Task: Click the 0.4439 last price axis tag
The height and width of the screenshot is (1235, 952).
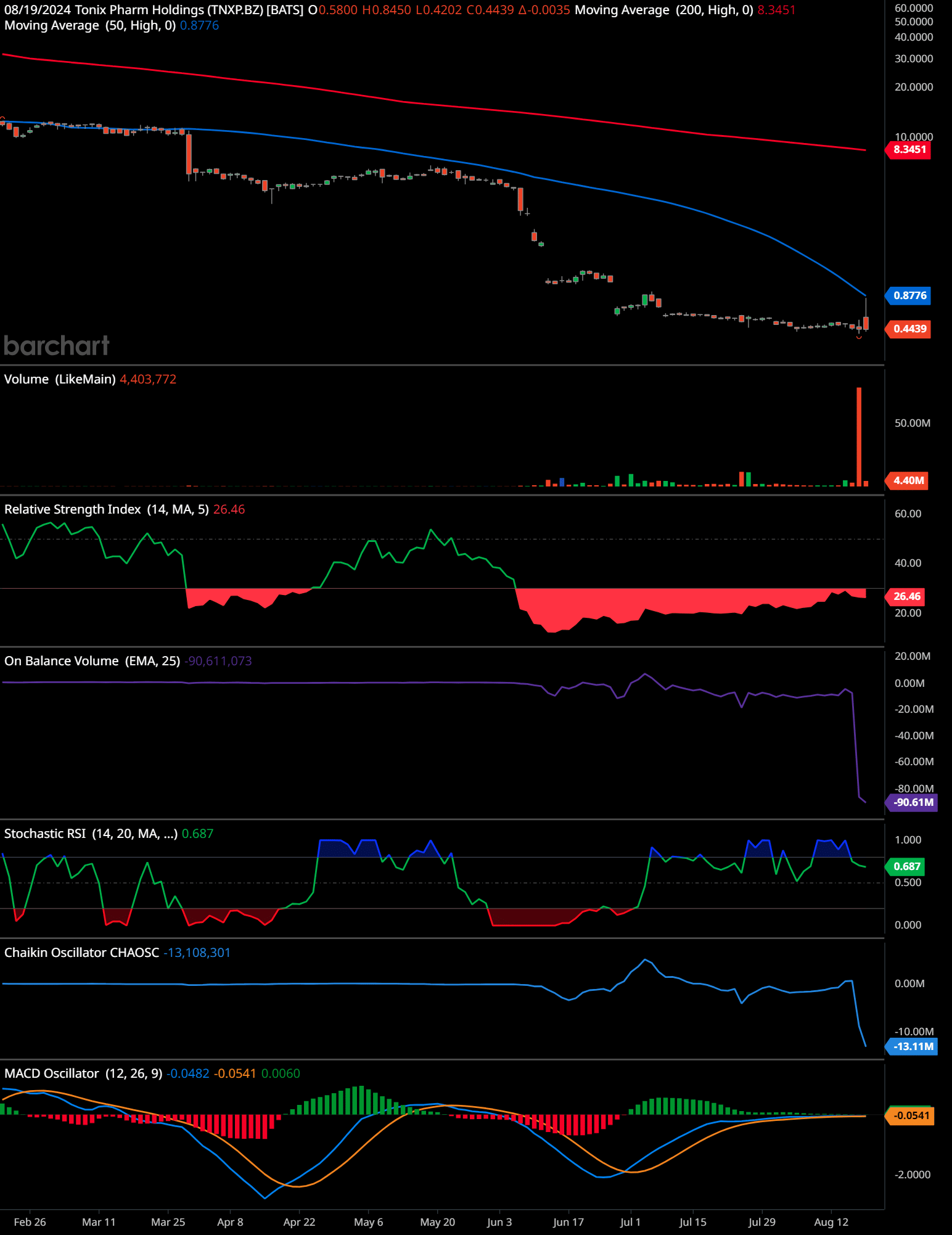Action: pos(909,329)
